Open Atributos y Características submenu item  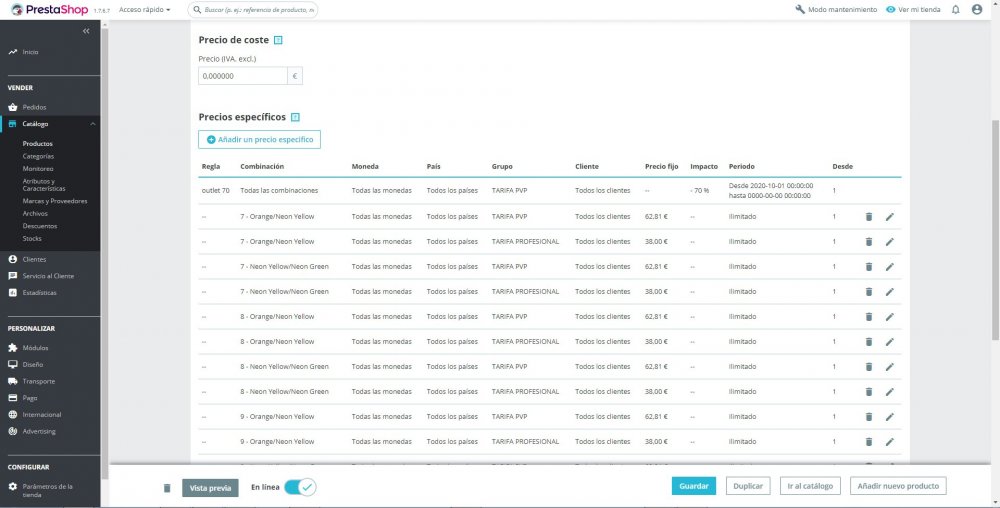coord(44,185)
